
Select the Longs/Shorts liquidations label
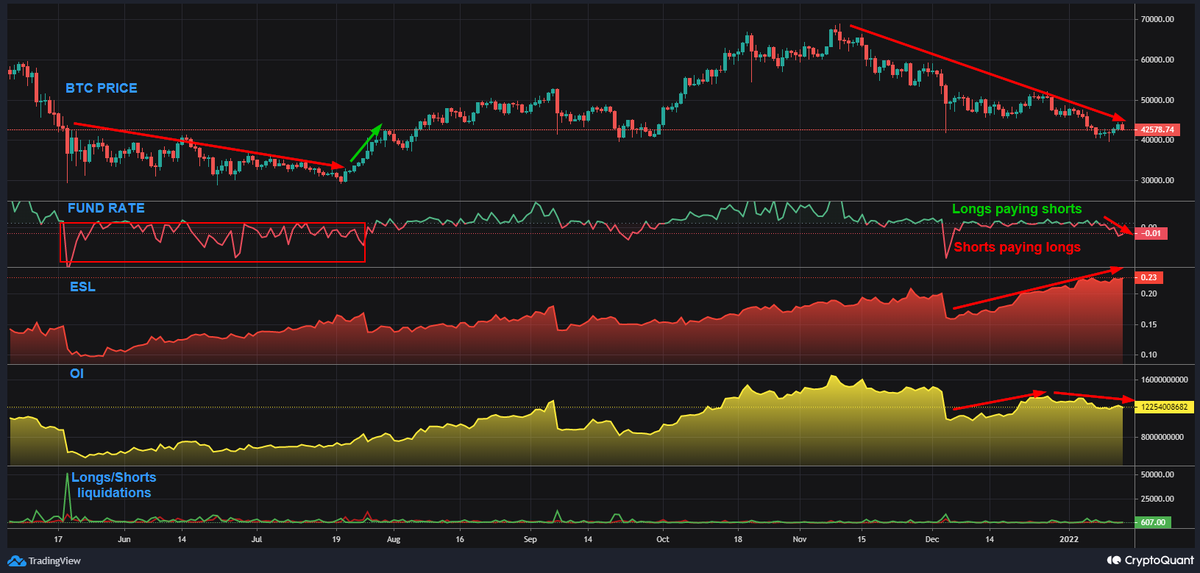coord(113,485)
